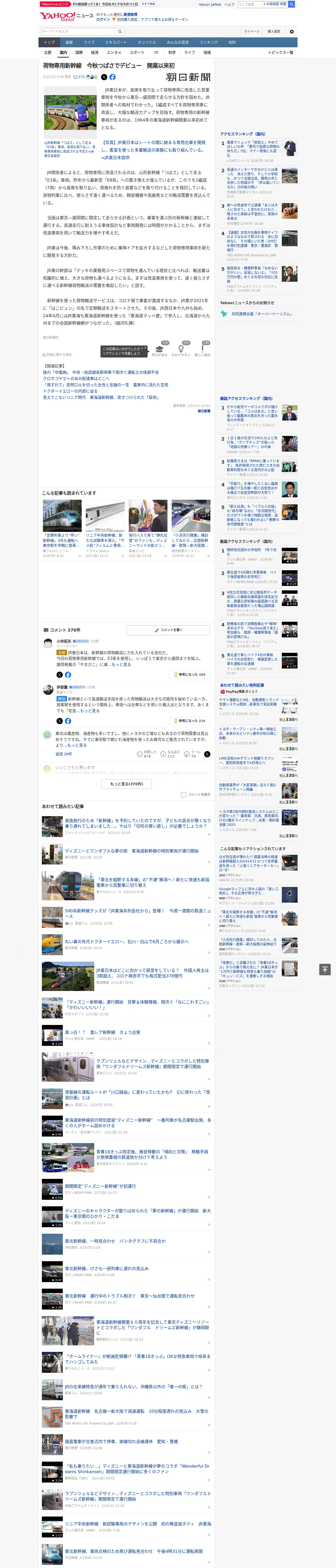Open the 500系新幹線グッズ article link

coord(138,913)
